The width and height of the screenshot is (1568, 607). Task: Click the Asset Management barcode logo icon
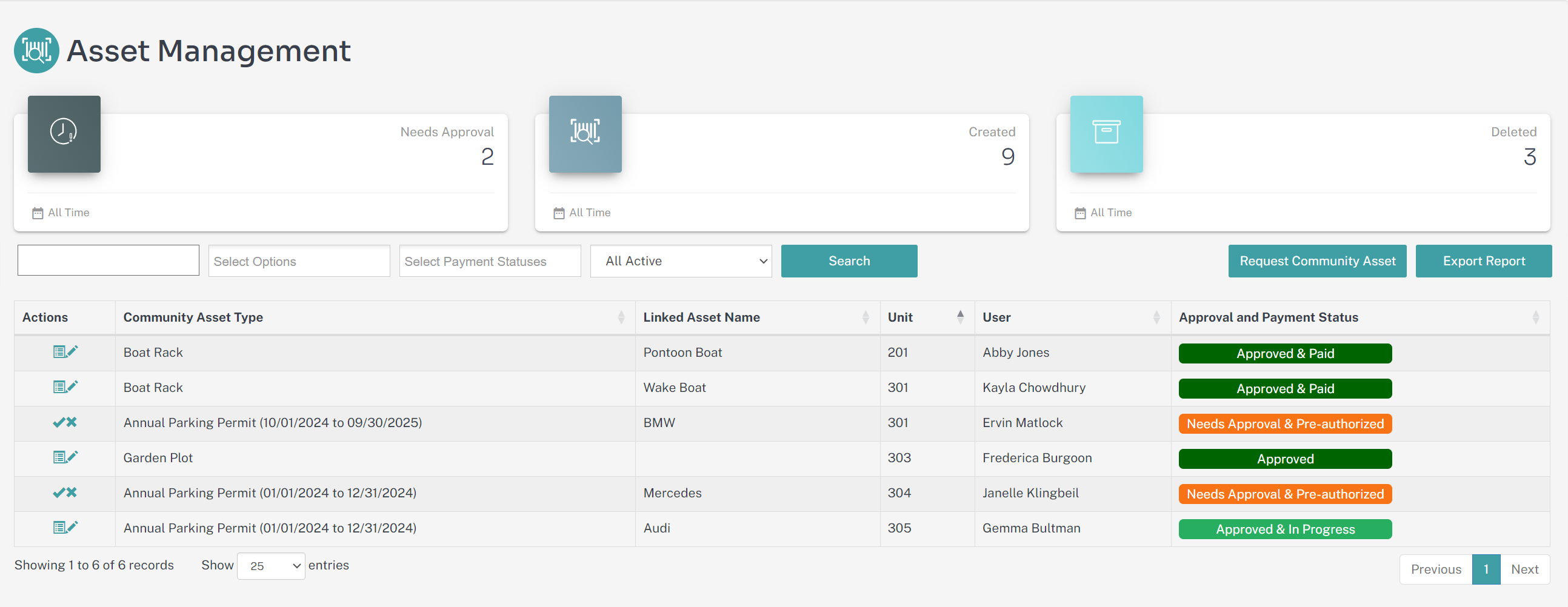point(36,50)
